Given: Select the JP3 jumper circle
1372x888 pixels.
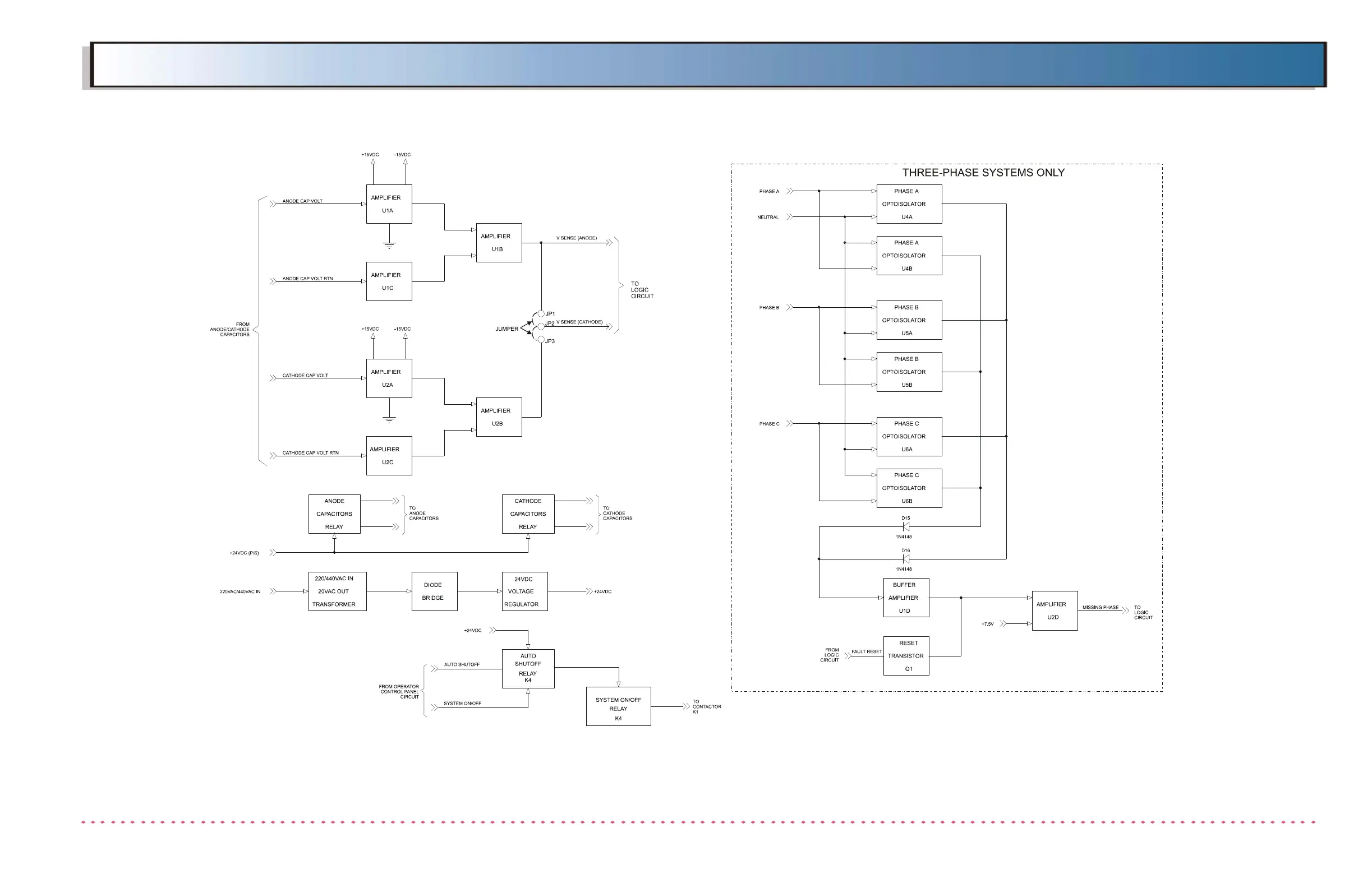Looking at the screenshot, I should [x=541, y=340].
